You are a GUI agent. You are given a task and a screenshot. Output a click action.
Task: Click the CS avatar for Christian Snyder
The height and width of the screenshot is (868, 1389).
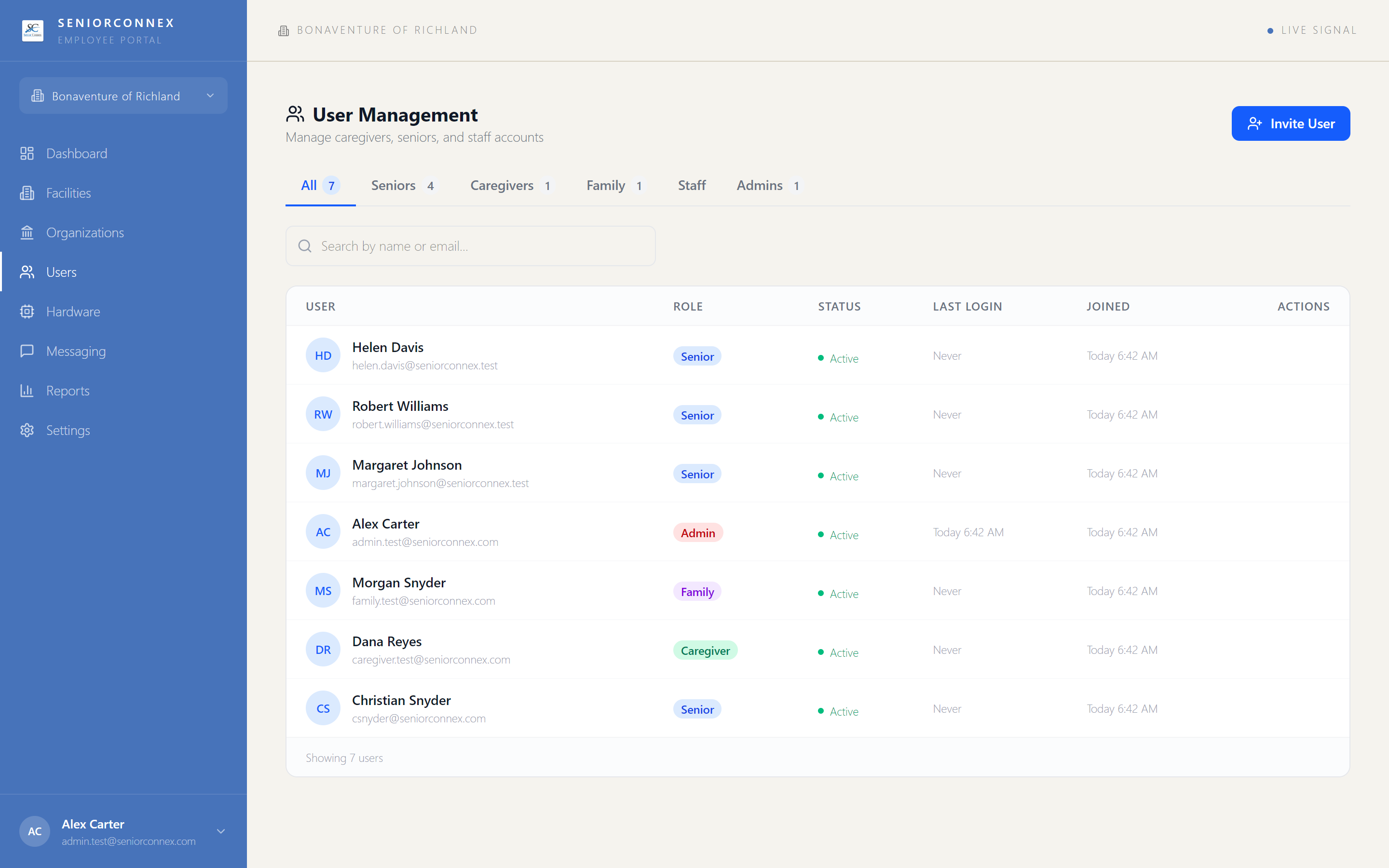[x=323, y=708]
